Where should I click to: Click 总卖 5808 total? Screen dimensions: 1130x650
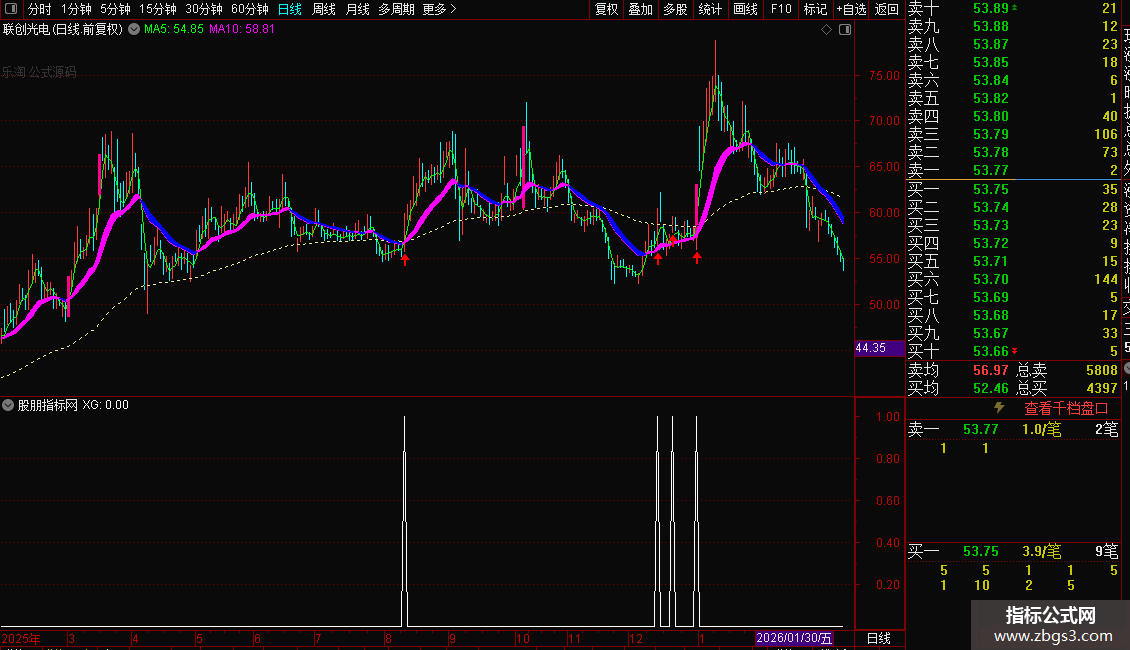tap(1067, 370)
